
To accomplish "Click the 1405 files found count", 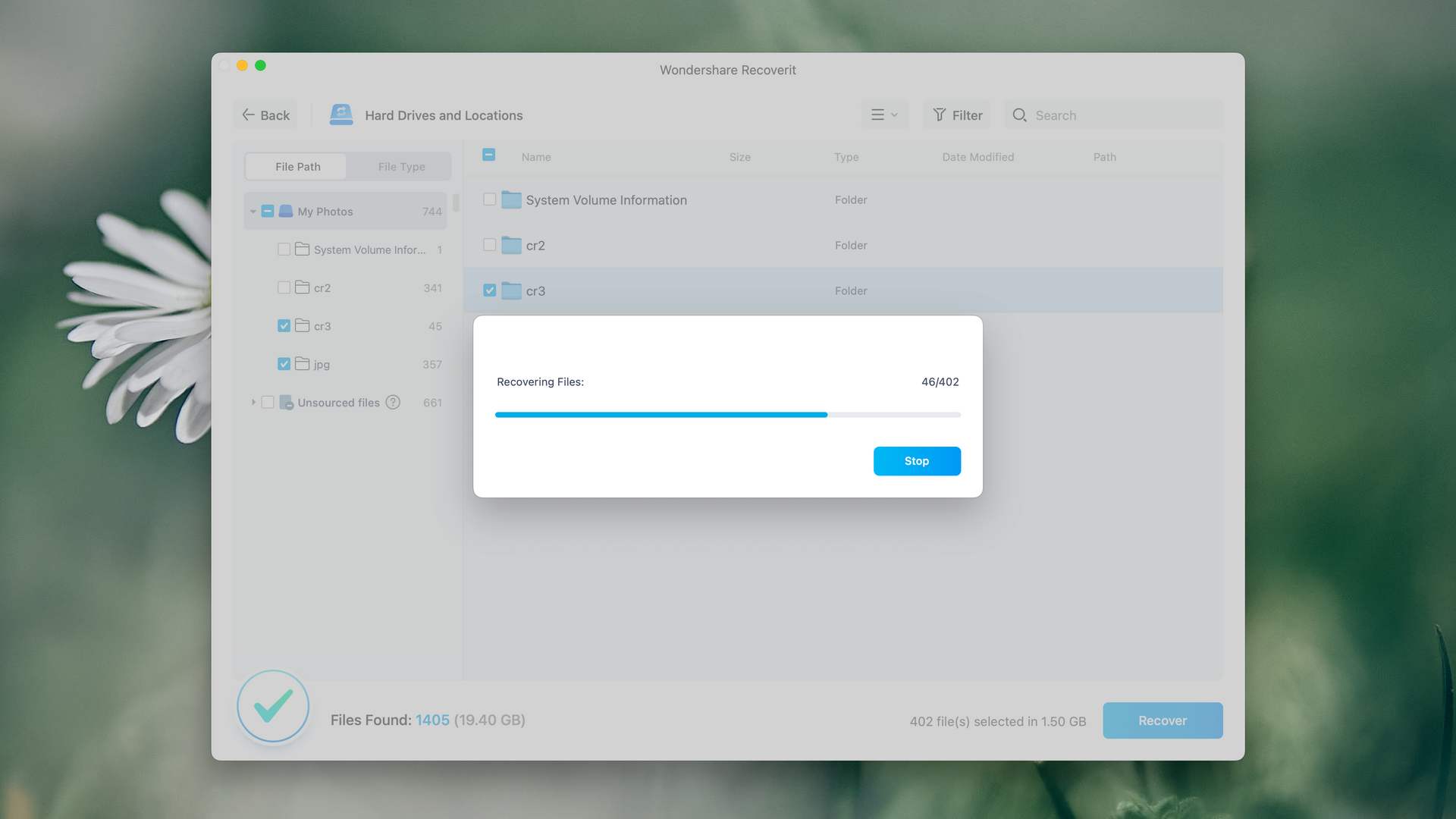I will click(432, 720).
